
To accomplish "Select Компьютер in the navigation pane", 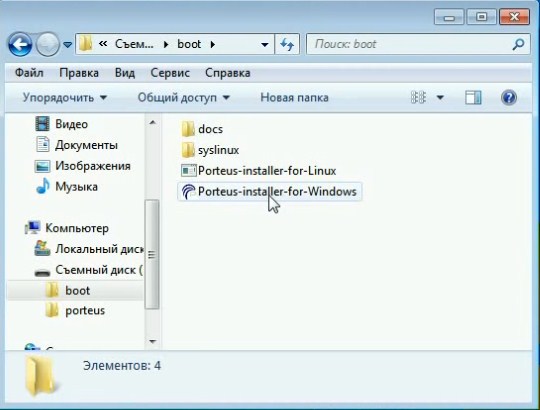I will [x=77, y=228].
